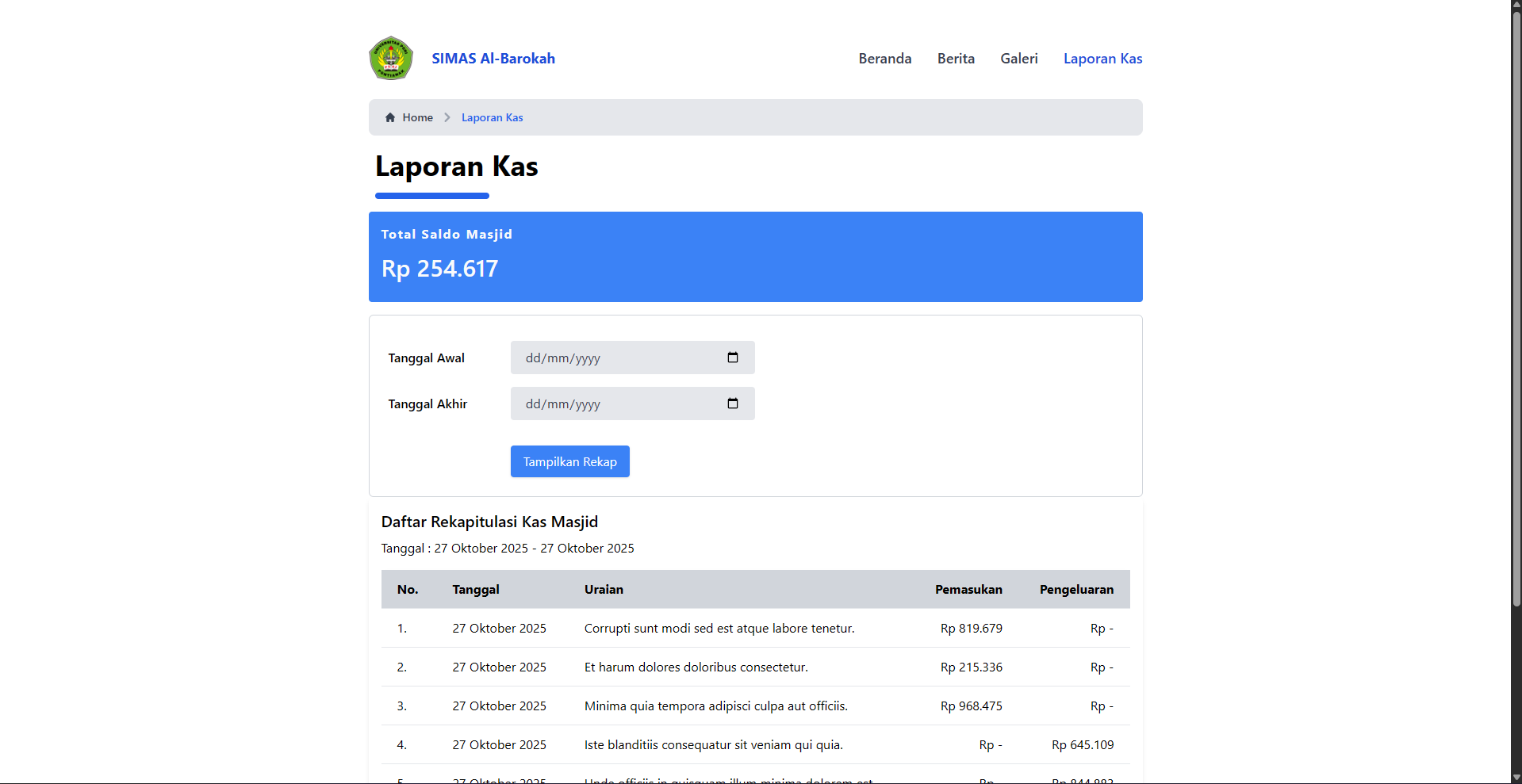Go to the Berita page
1522x784 pixels.
click(955, 59)
